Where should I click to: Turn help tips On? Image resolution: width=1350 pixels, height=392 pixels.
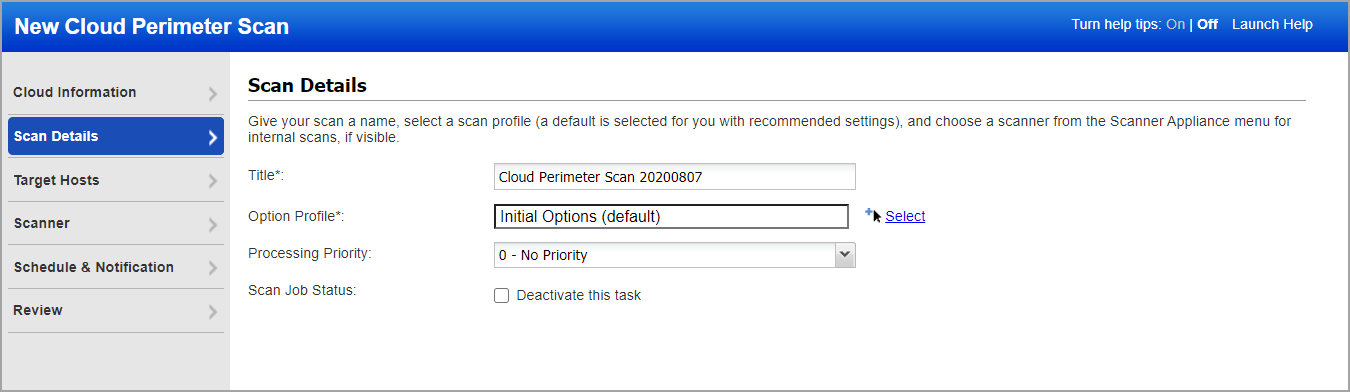tap(1175, 25)
